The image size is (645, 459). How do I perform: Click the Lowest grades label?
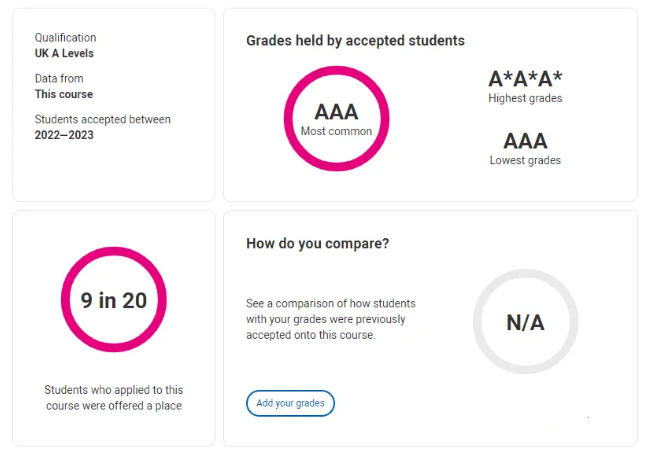point(525,160)
